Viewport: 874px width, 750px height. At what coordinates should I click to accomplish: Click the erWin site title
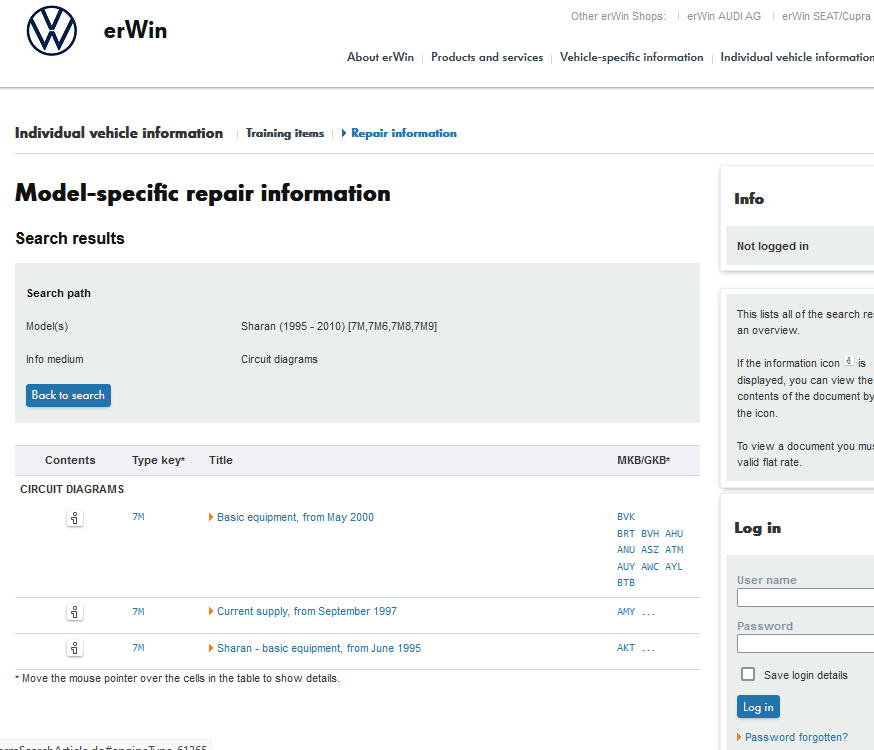(x=135, y=31)
